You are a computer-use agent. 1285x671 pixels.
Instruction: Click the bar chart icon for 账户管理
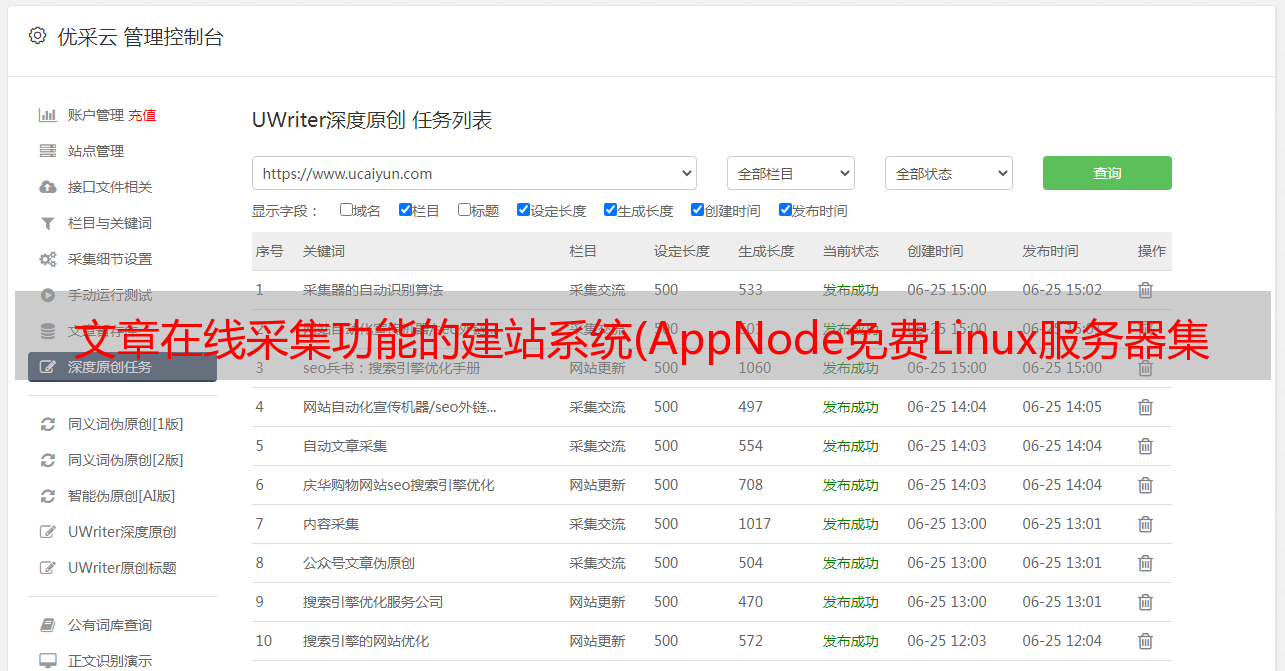click(47, 115)
